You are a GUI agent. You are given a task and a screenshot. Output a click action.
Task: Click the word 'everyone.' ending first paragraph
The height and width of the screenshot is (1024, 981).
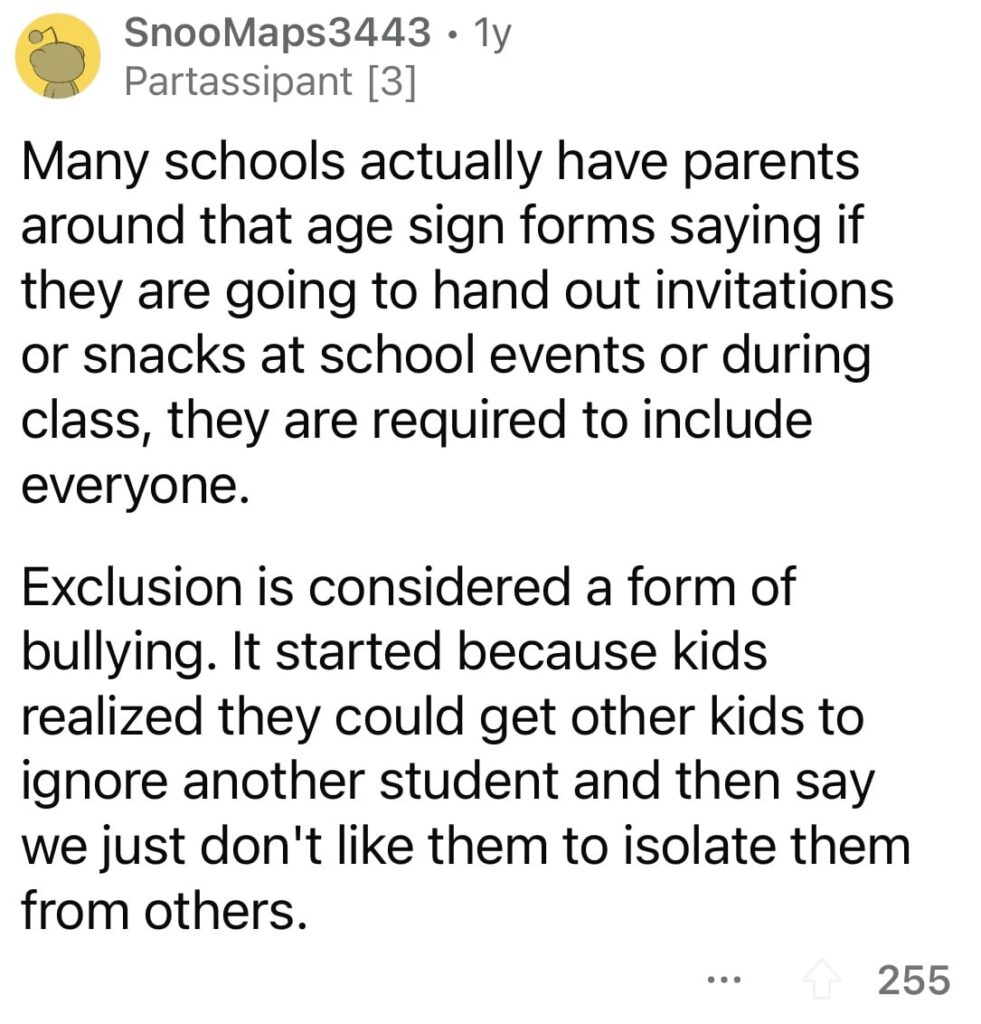(x=136, y=488)
